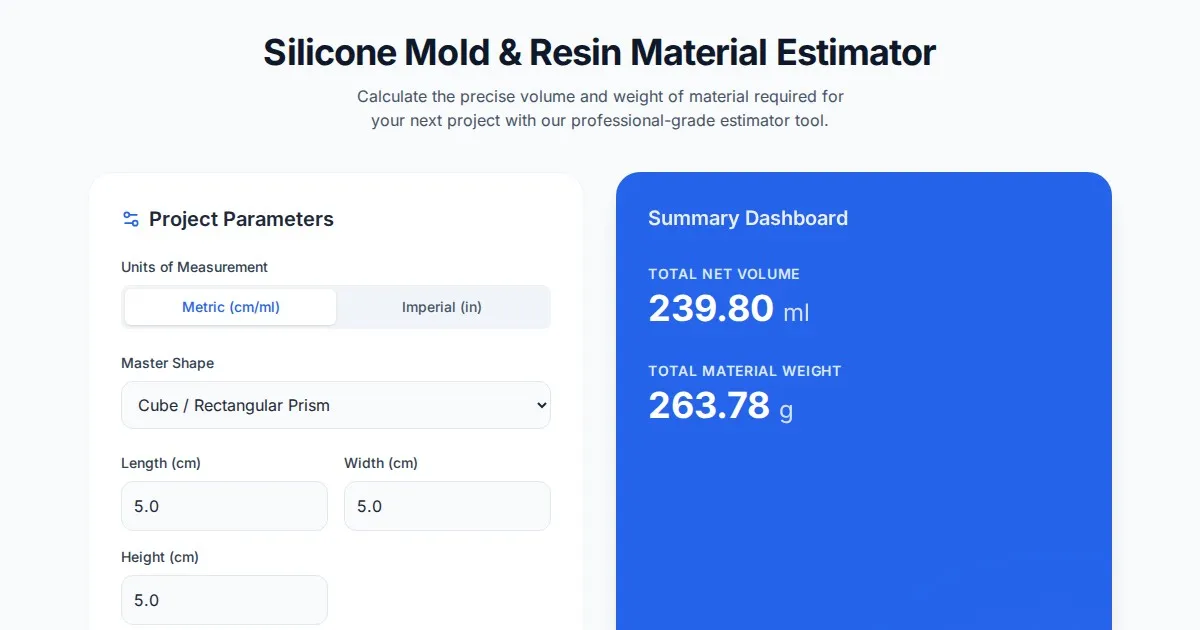Viewport: 1200px width, 630px height.
Task: Click the estimator description paragraph under the title
Action: point(600,109)
